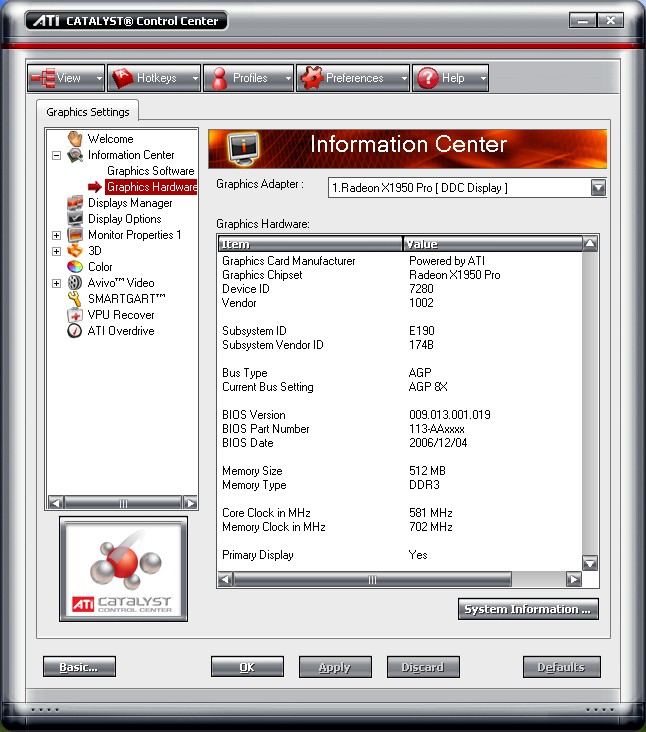
Task: Click the Basic button
Action: tap(79, 667)
